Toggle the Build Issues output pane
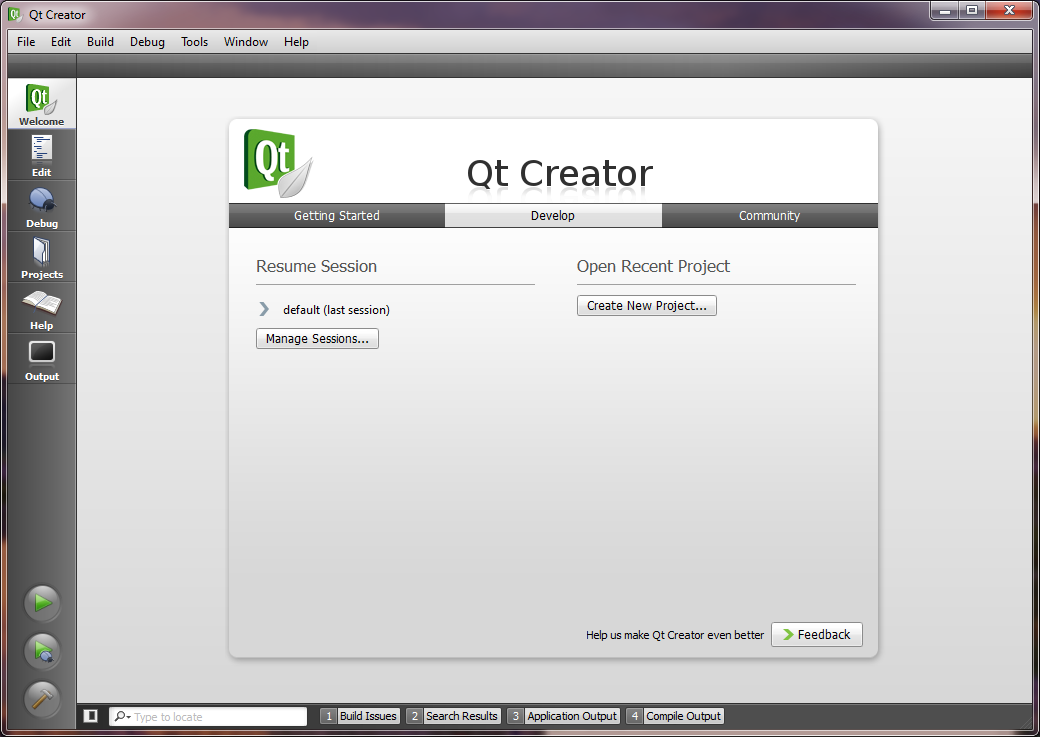Screen dimensions: 1040x737 tap(360, 716)
